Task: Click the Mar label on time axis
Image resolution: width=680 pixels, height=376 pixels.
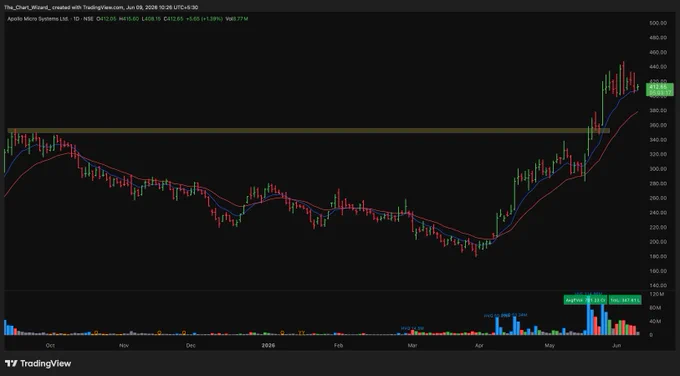Action: click(412, 346)
